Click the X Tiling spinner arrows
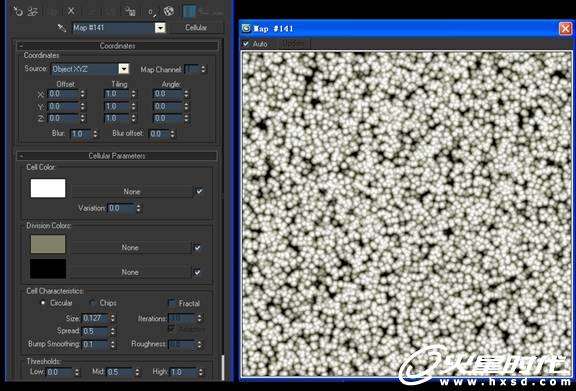 click(133, 94)
